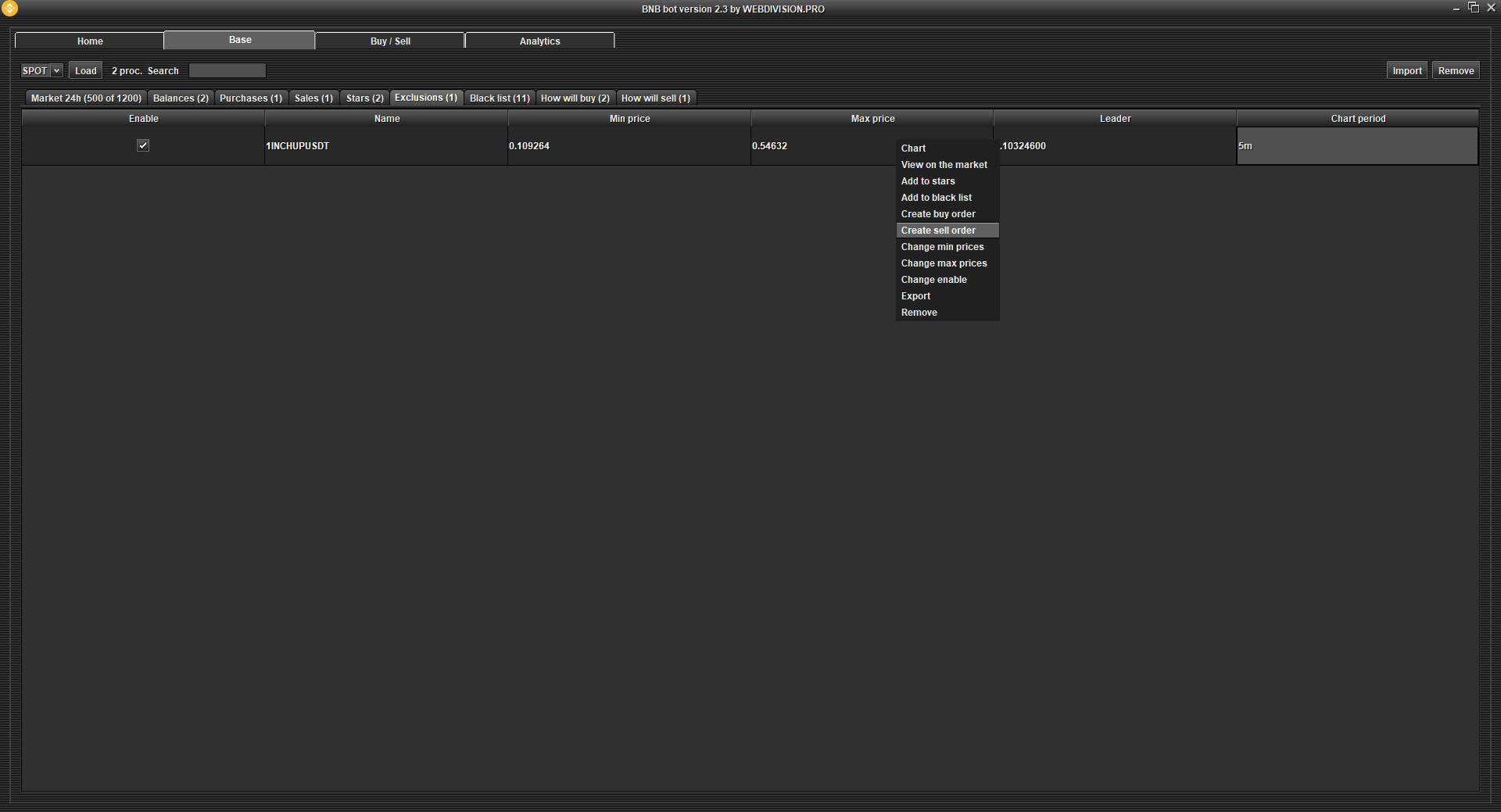The image size is (1501, 812).
Task: Choose Add to black list menu item
Action: coord(936,198)
